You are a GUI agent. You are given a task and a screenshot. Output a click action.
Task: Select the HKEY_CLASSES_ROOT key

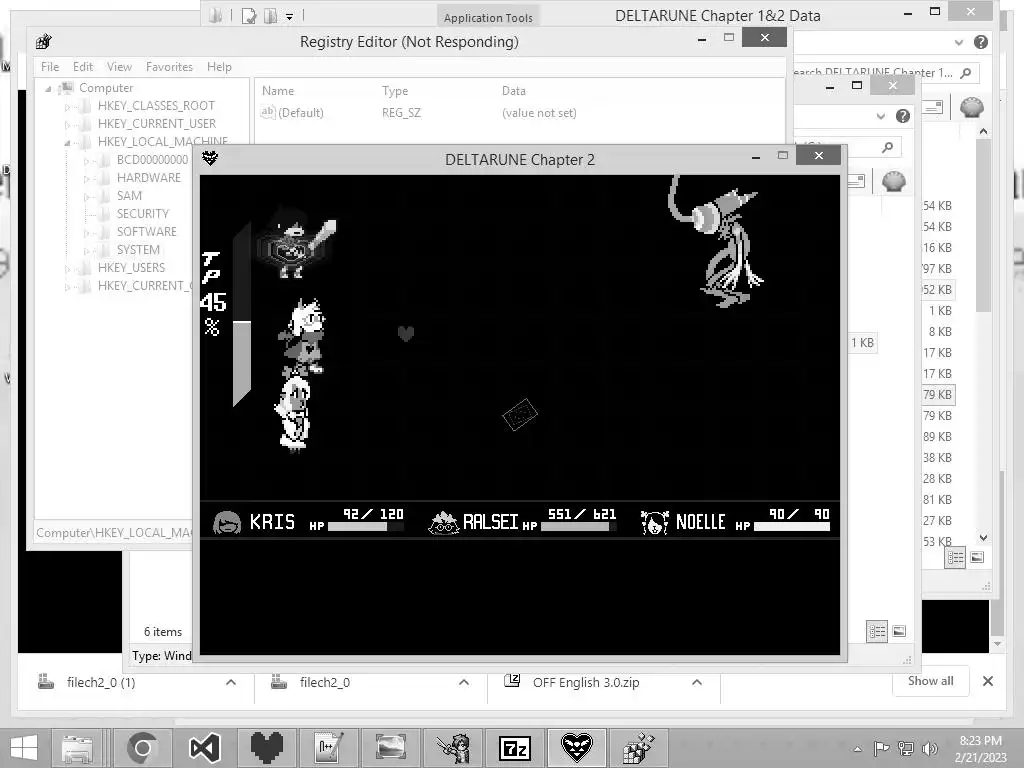156,106
